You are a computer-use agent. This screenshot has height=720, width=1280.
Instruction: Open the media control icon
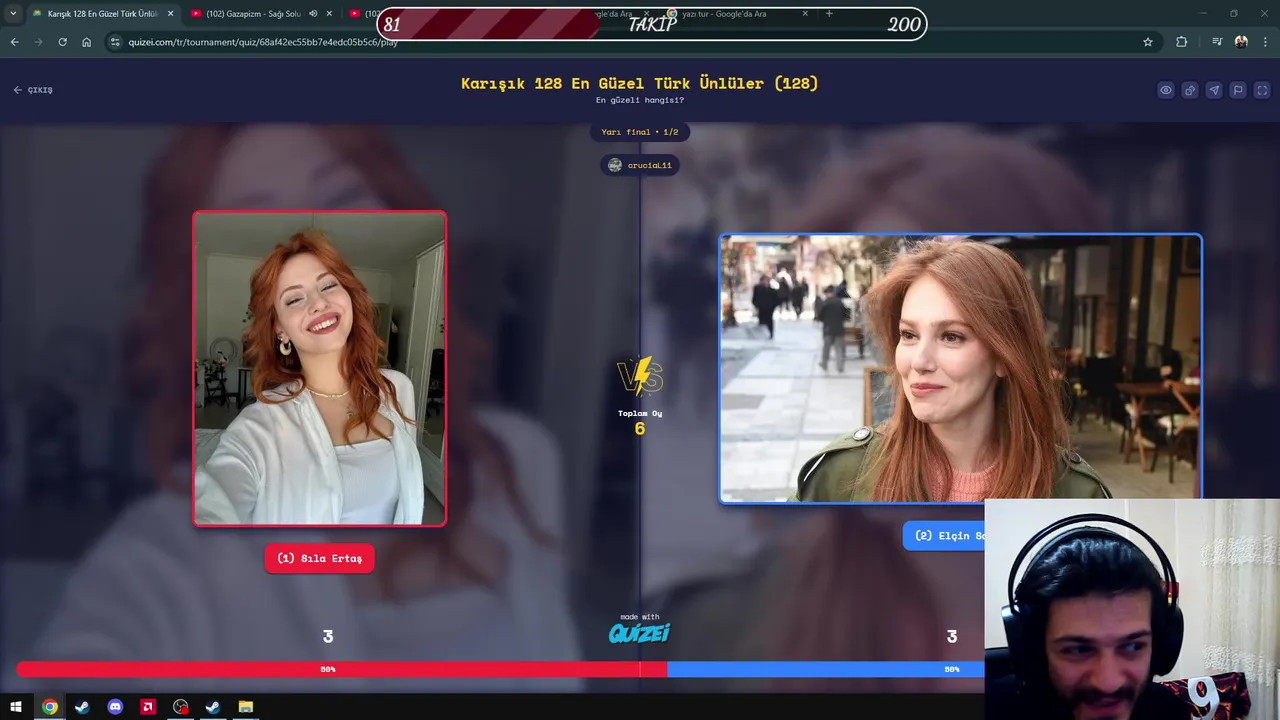1217,42
